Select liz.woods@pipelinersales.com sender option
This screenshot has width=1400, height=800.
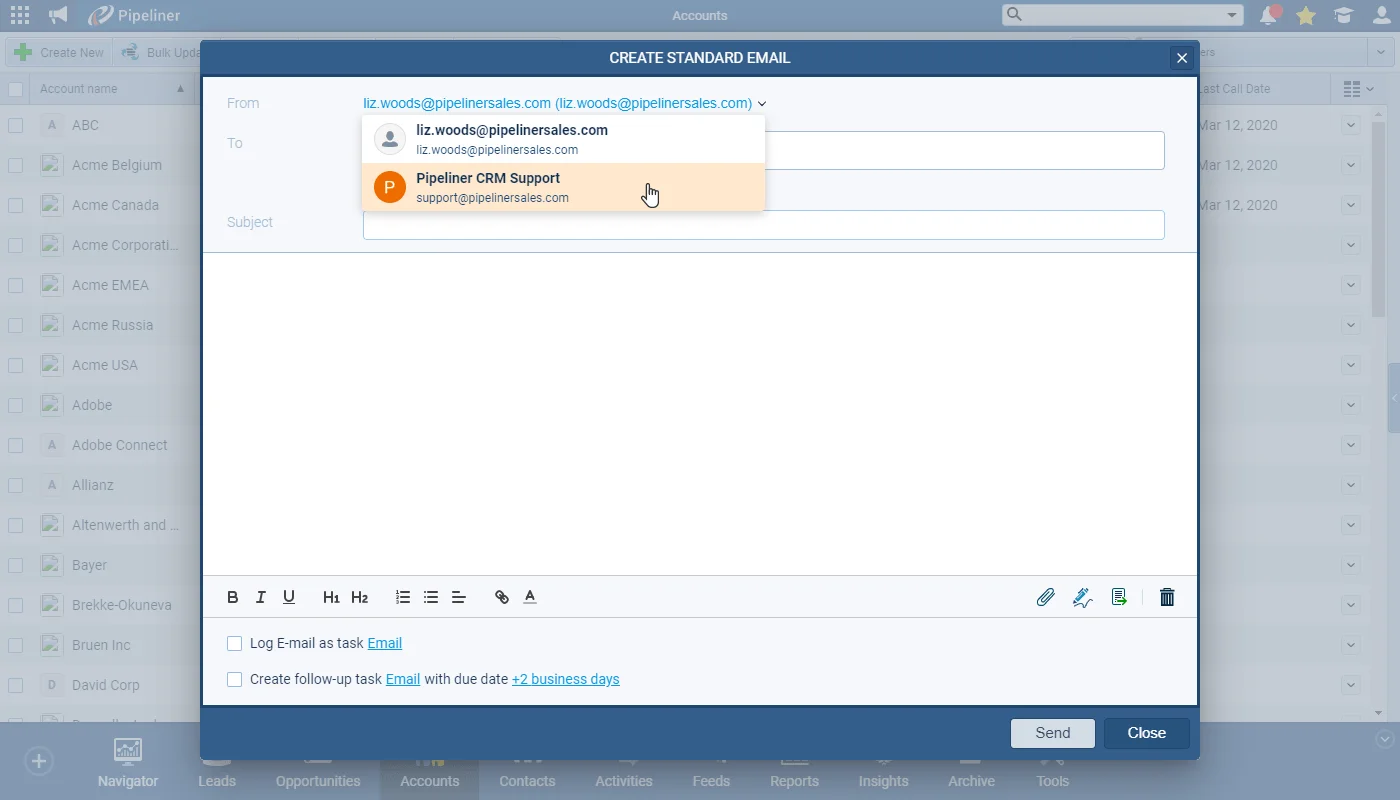click(564, 139)
